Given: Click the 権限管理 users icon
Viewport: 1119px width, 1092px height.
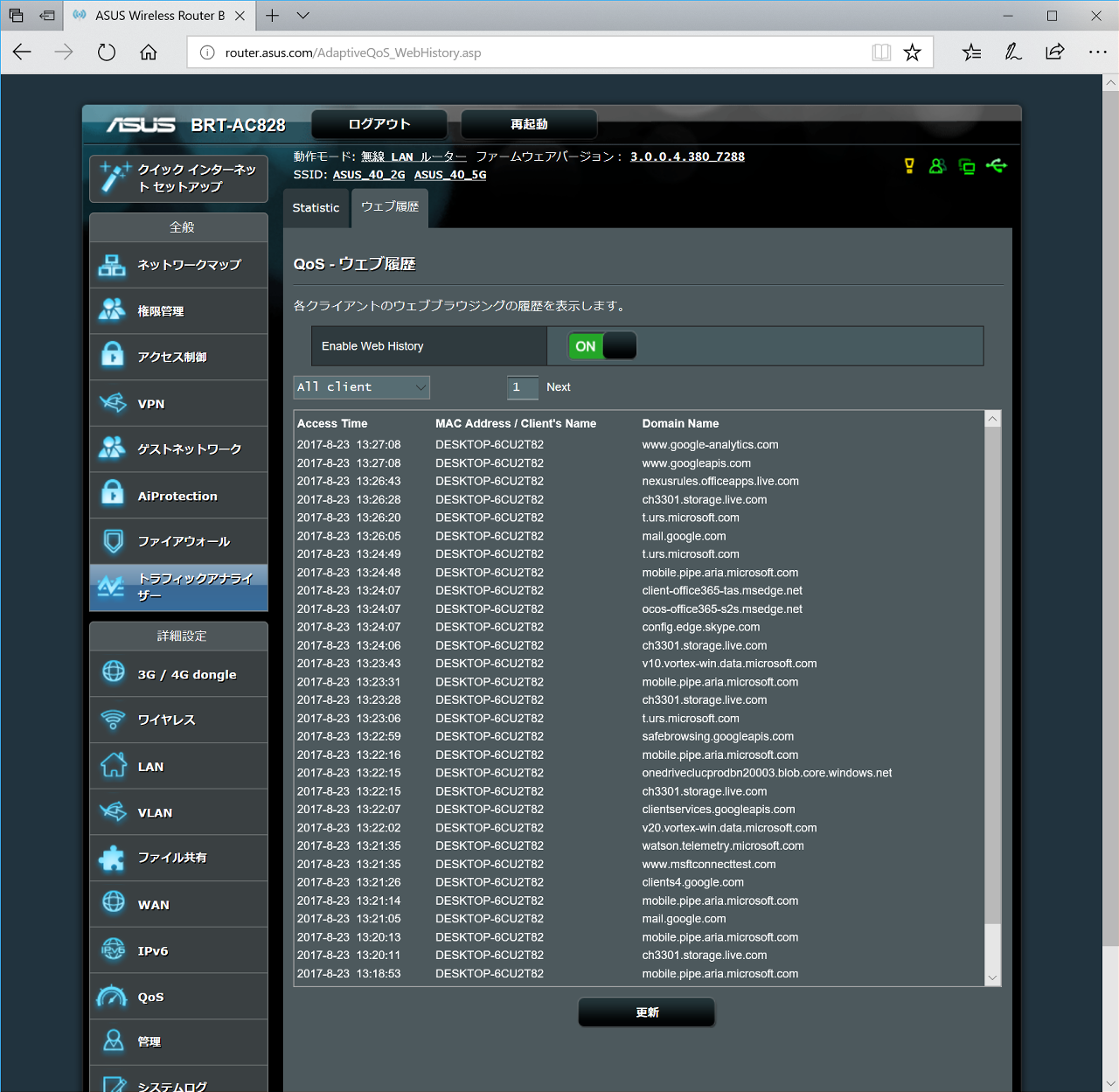Looking at the screenshot, I should (112, 310).
